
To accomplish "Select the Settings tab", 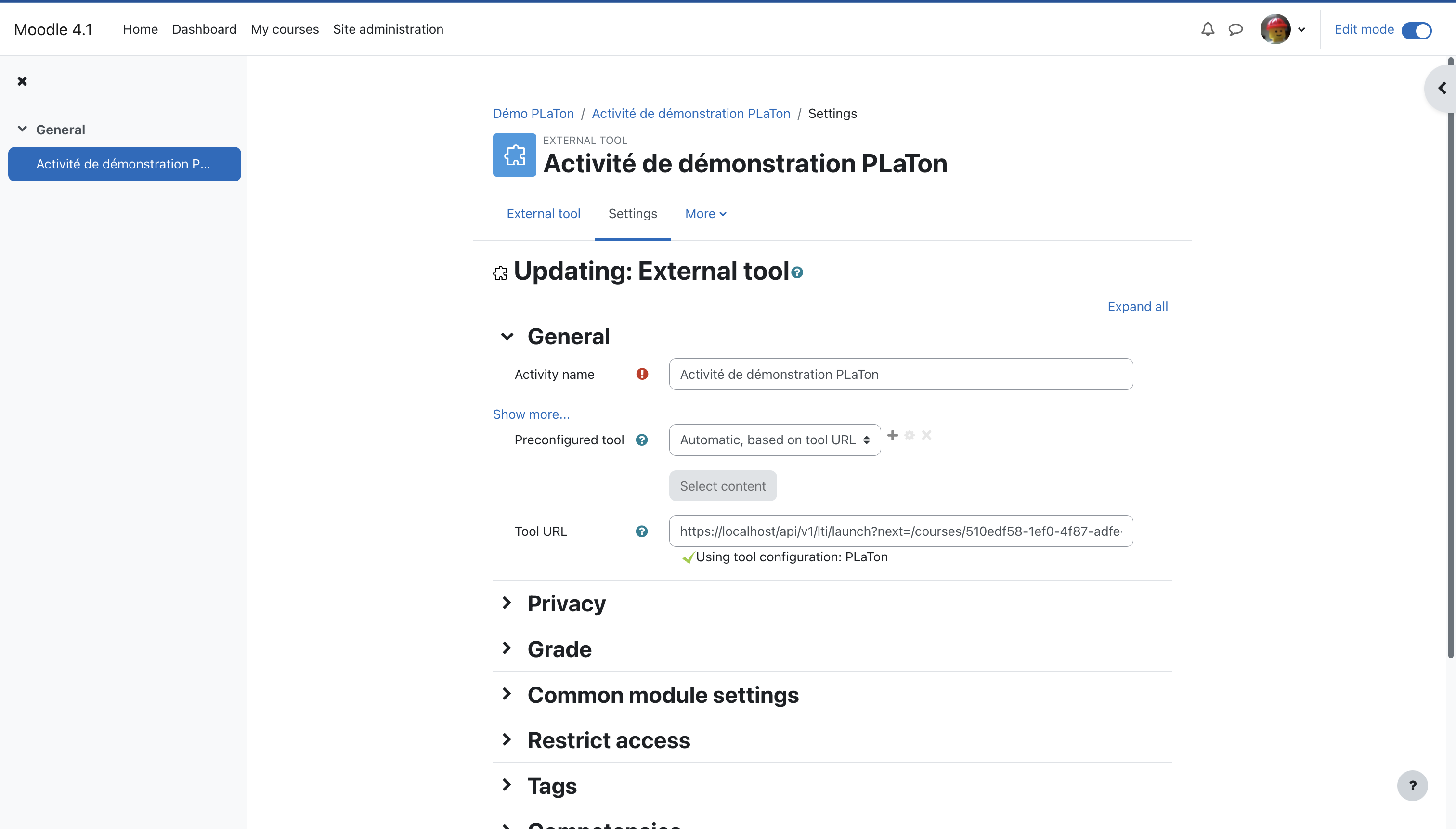I will coord(632,213).
